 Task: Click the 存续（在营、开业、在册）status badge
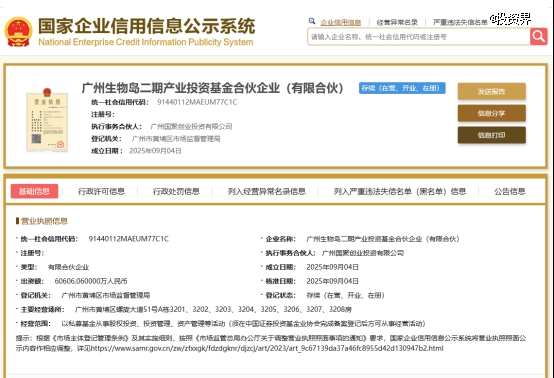[402, 88]
